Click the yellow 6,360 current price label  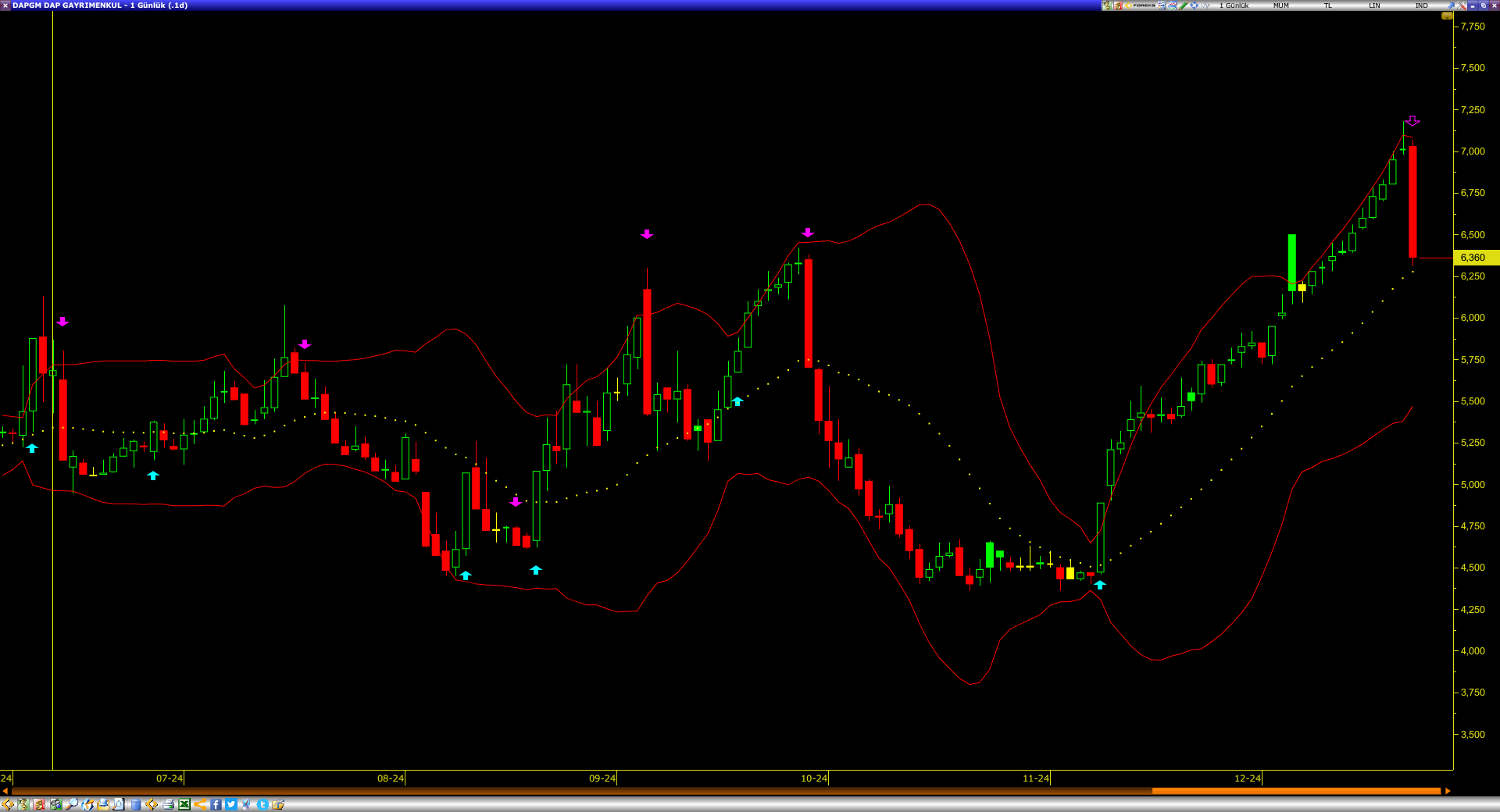pyautogui.click(x=1476, y=257)
